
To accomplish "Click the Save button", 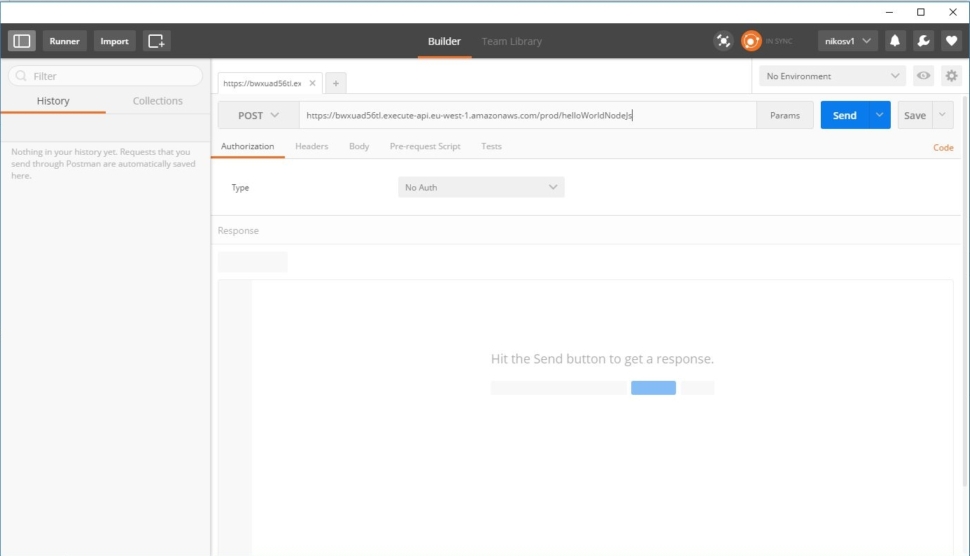I will pyautogui.click(x=915, y=115).
